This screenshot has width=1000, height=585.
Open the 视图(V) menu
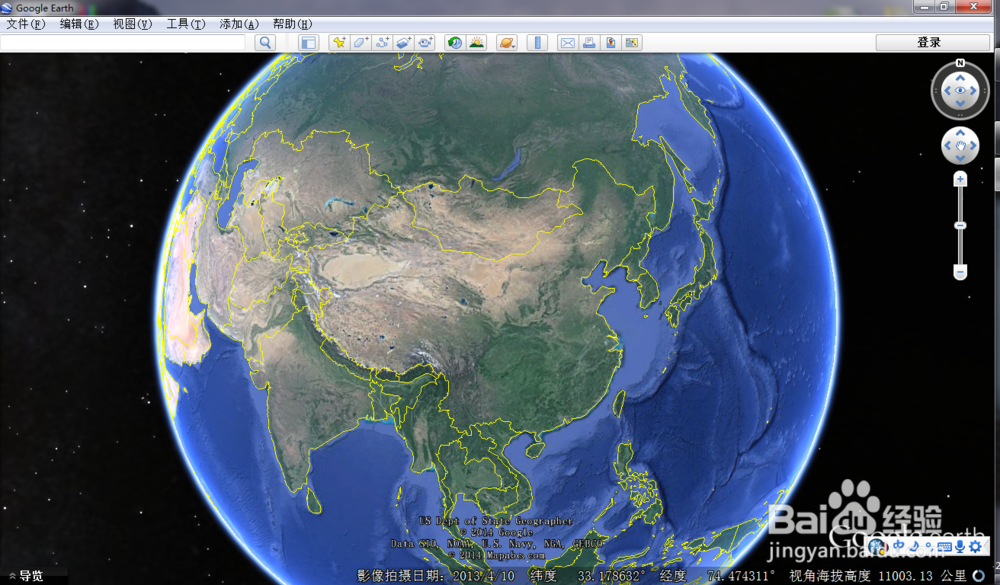pos(132,24)
